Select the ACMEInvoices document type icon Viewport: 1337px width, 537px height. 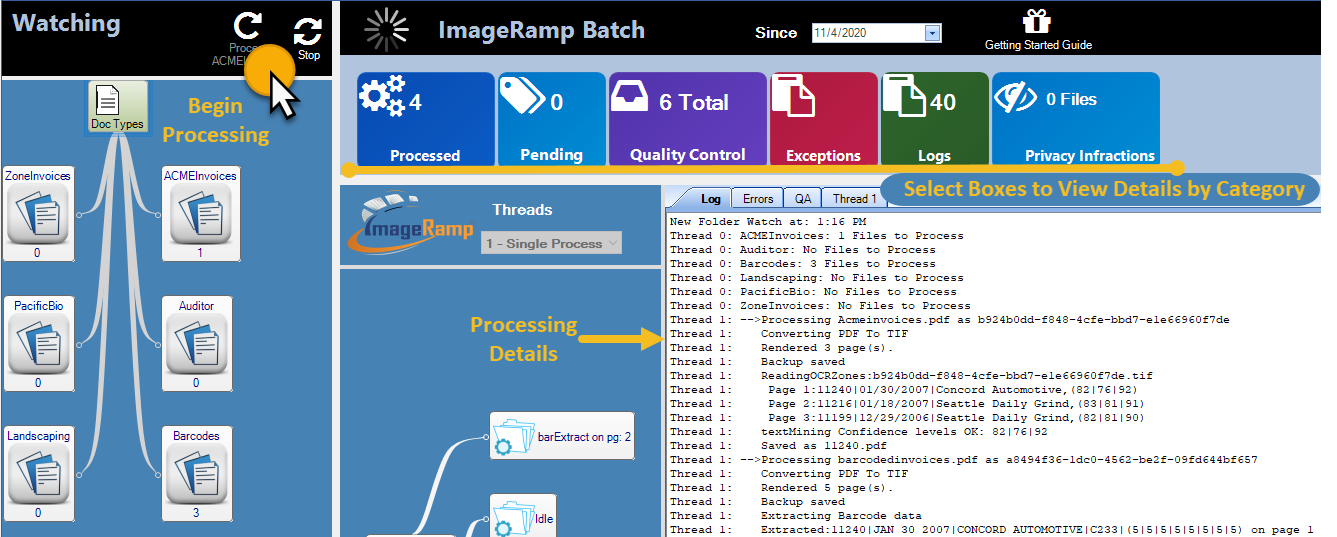click(200, 213)
